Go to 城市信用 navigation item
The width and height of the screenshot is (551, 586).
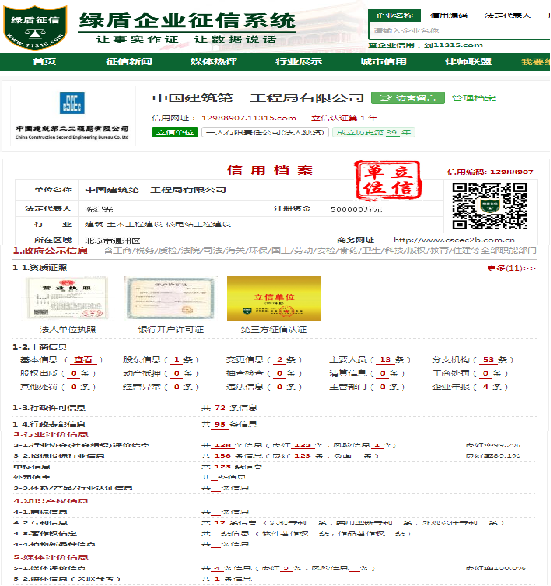click(x=383, y=62)
